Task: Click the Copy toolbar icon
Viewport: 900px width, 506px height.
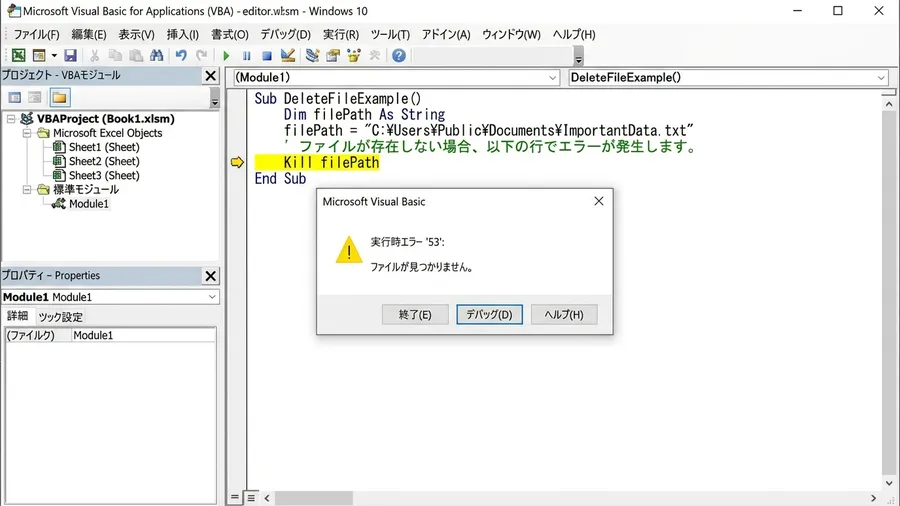Action: pos(115,55)
